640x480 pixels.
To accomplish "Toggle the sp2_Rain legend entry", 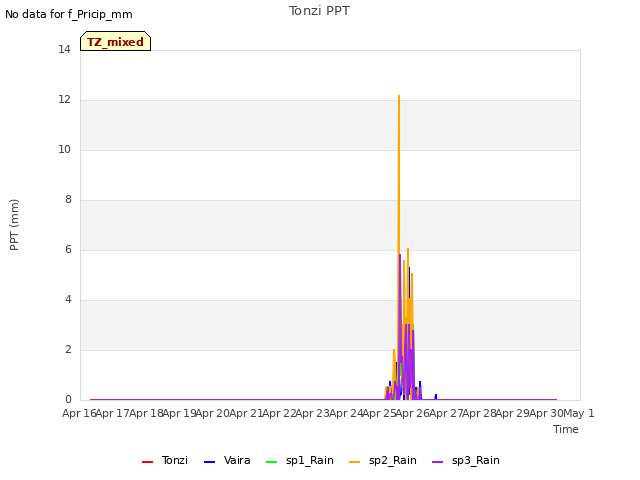I will [383, 460].
